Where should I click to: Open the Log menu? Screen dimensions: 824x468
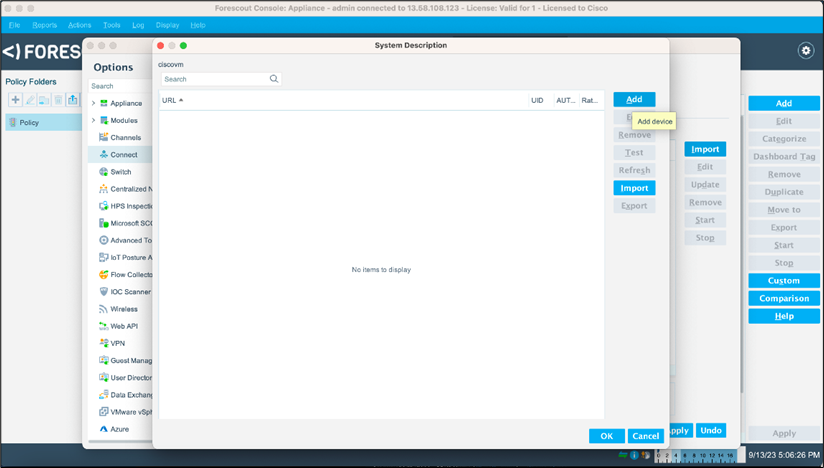pos(138,25)
